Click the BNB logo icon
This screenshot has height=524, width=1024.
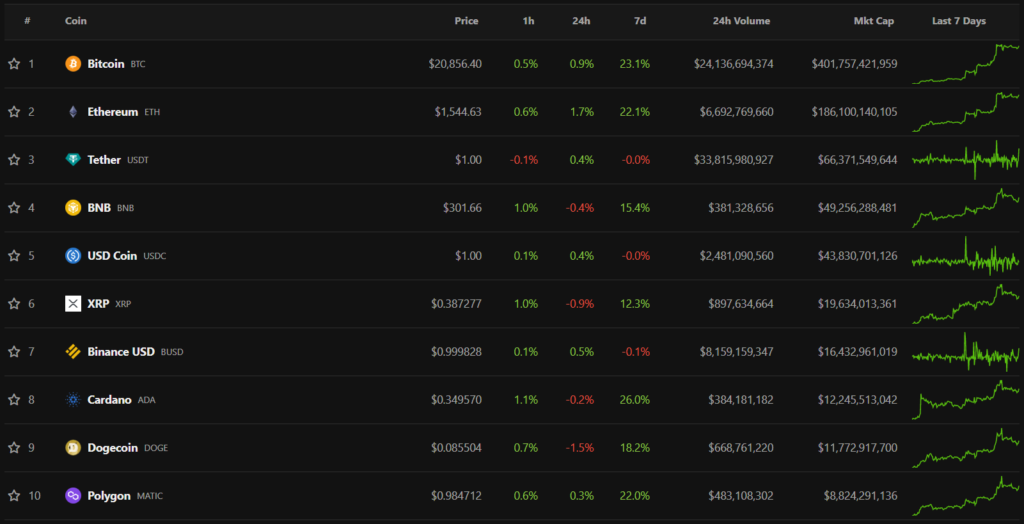tap(73, 208)
